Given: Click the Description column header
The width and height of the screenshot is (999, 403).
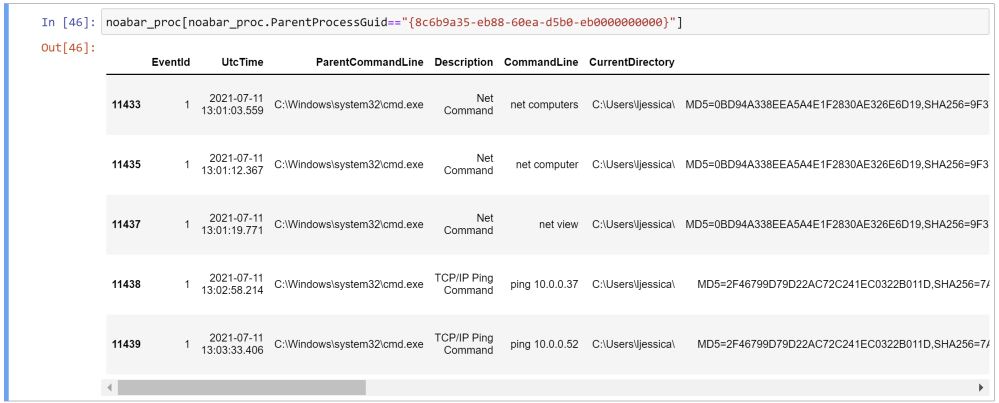Looking at the screenshot, I should point(463,62).
